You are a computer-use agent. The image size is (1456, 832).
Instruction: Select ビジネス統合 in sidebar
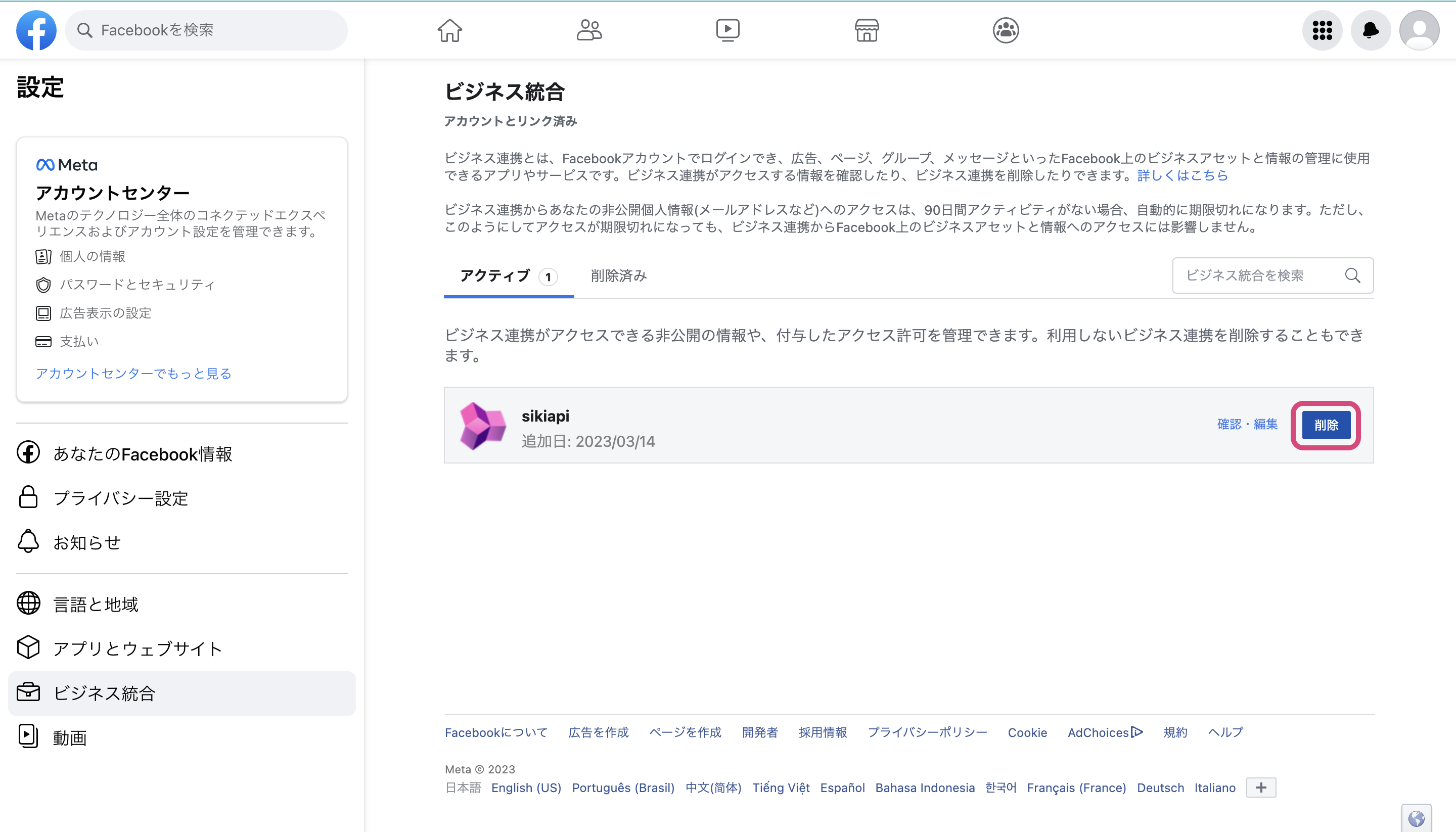181,693
